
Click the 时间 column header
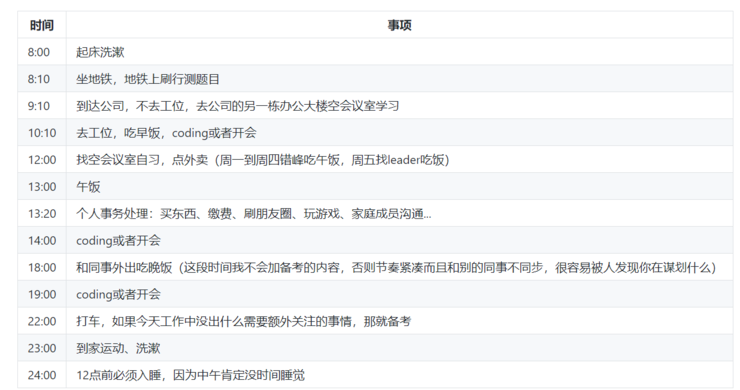(42, 25)
